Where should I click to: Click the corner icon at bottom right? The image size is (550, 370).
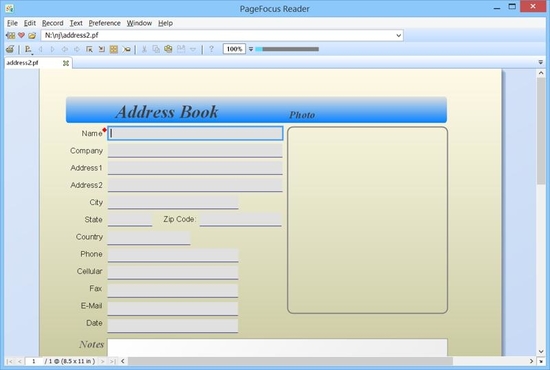pyautogui.click(x=542, y=361)
